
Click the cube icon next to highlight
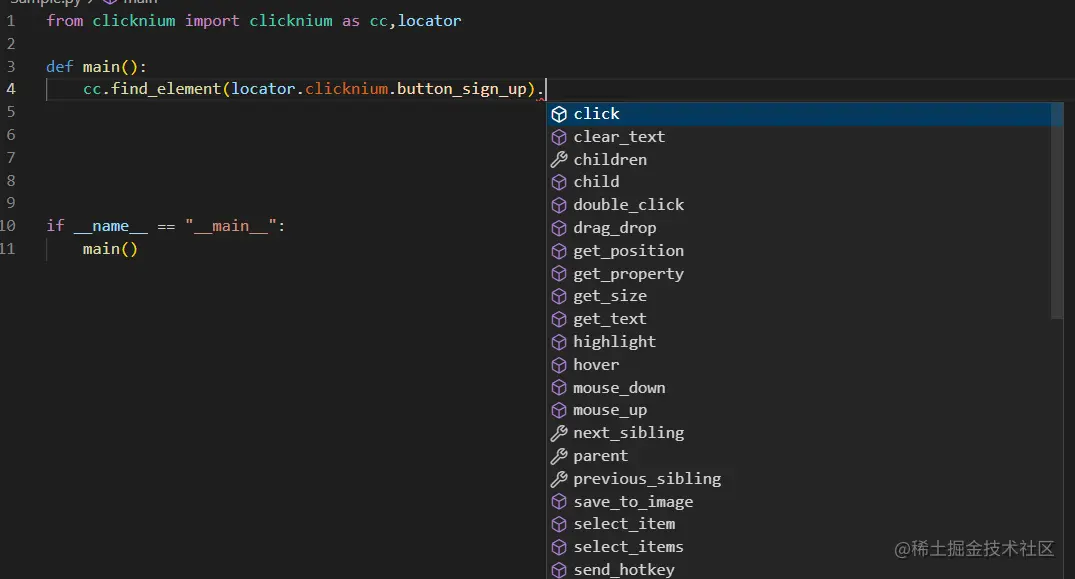[x=558, y=341]
